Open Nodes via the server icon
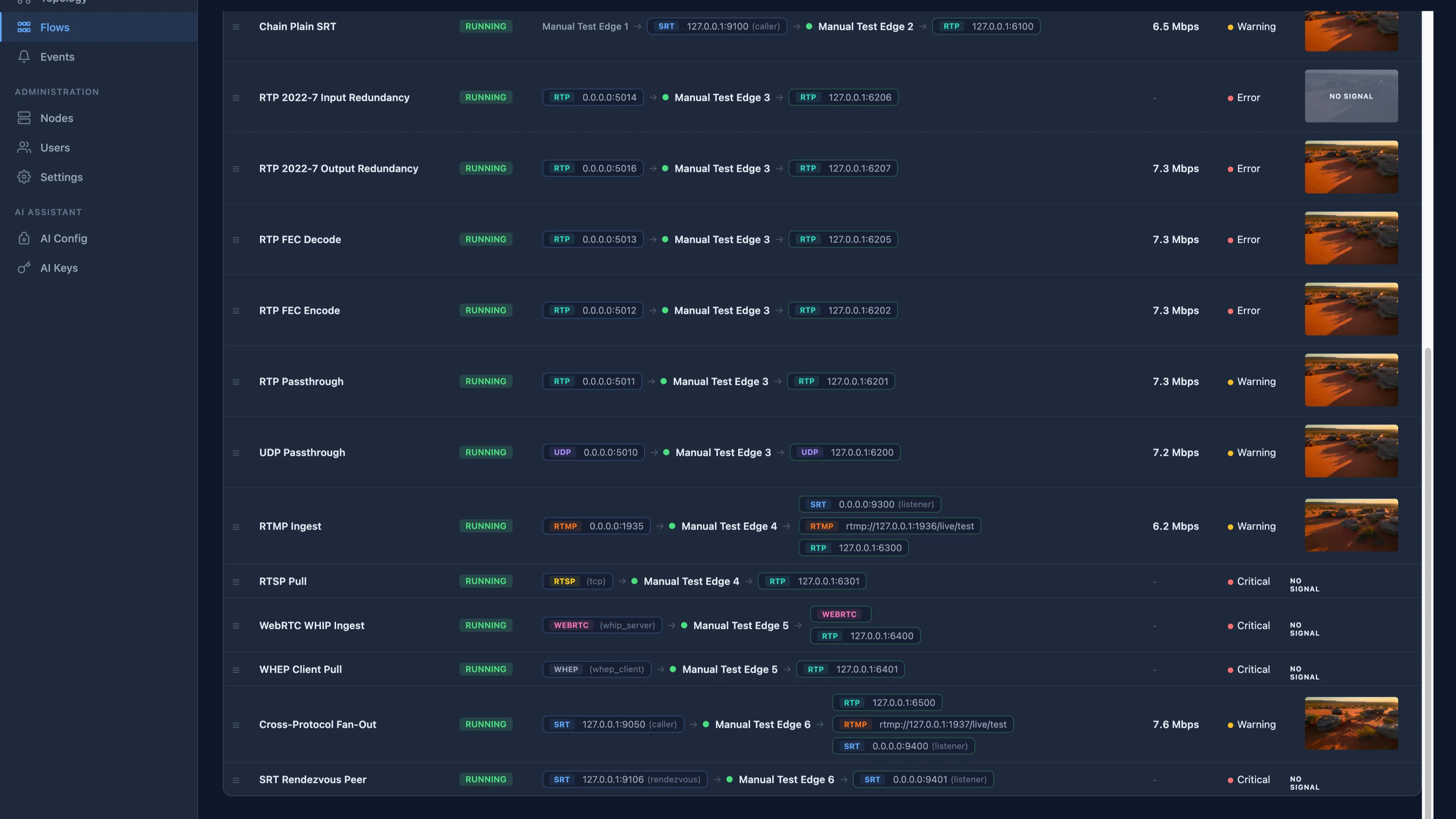The height and width of the screenshot is (819, 1456). (24, 118)
